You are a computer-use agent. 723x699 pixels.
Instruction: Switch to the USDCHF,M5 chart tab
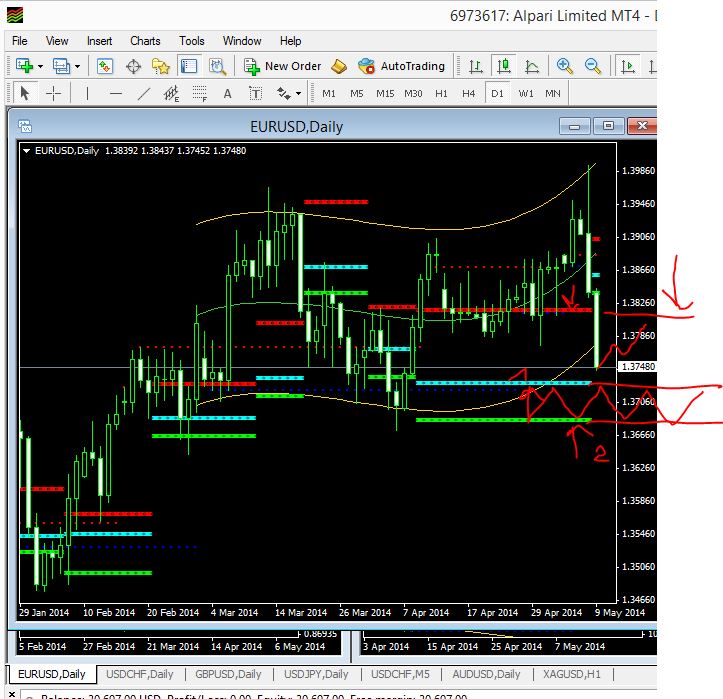tap(400, 674)
